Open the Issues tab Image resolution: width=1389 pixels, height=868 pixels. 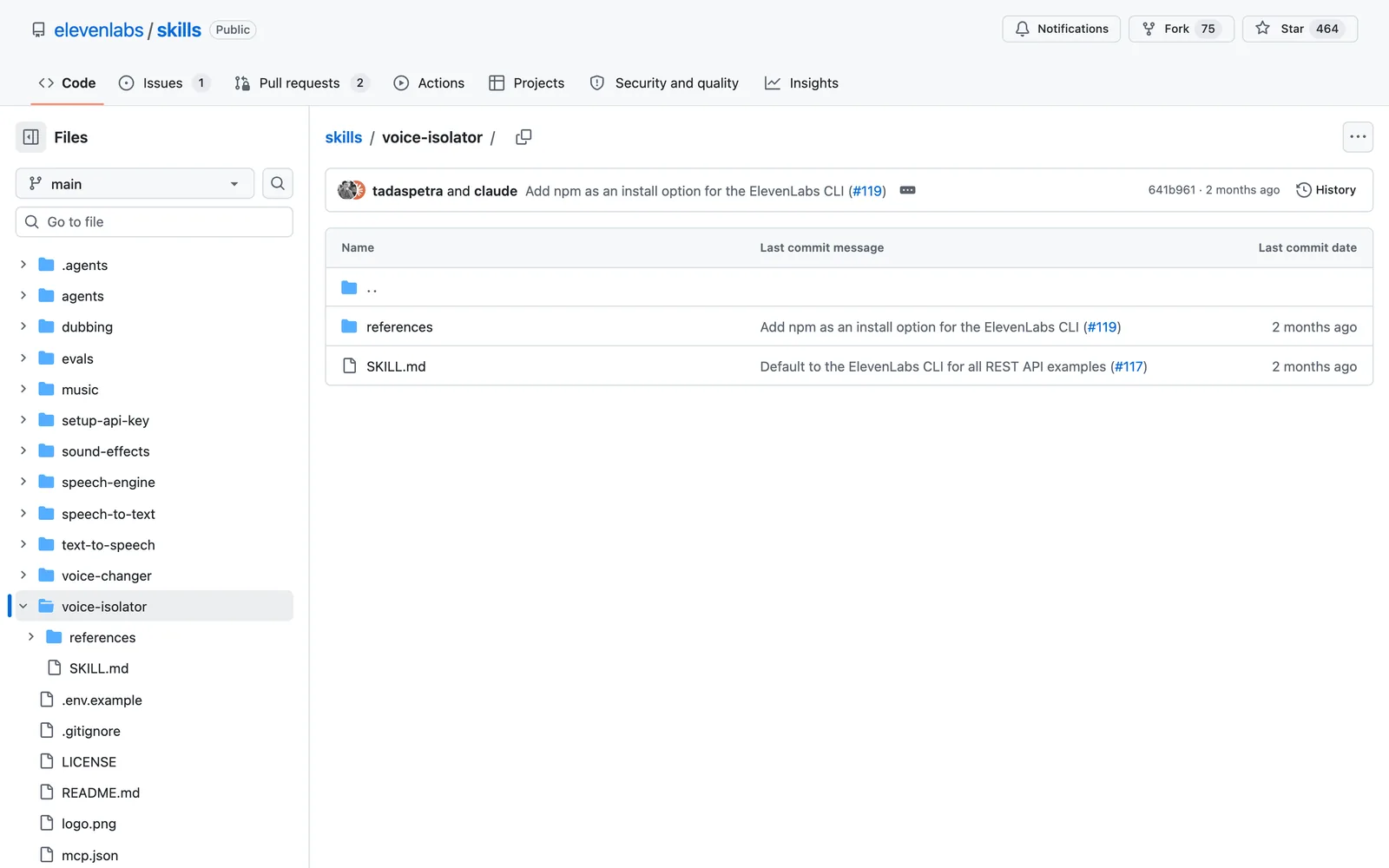164,83
